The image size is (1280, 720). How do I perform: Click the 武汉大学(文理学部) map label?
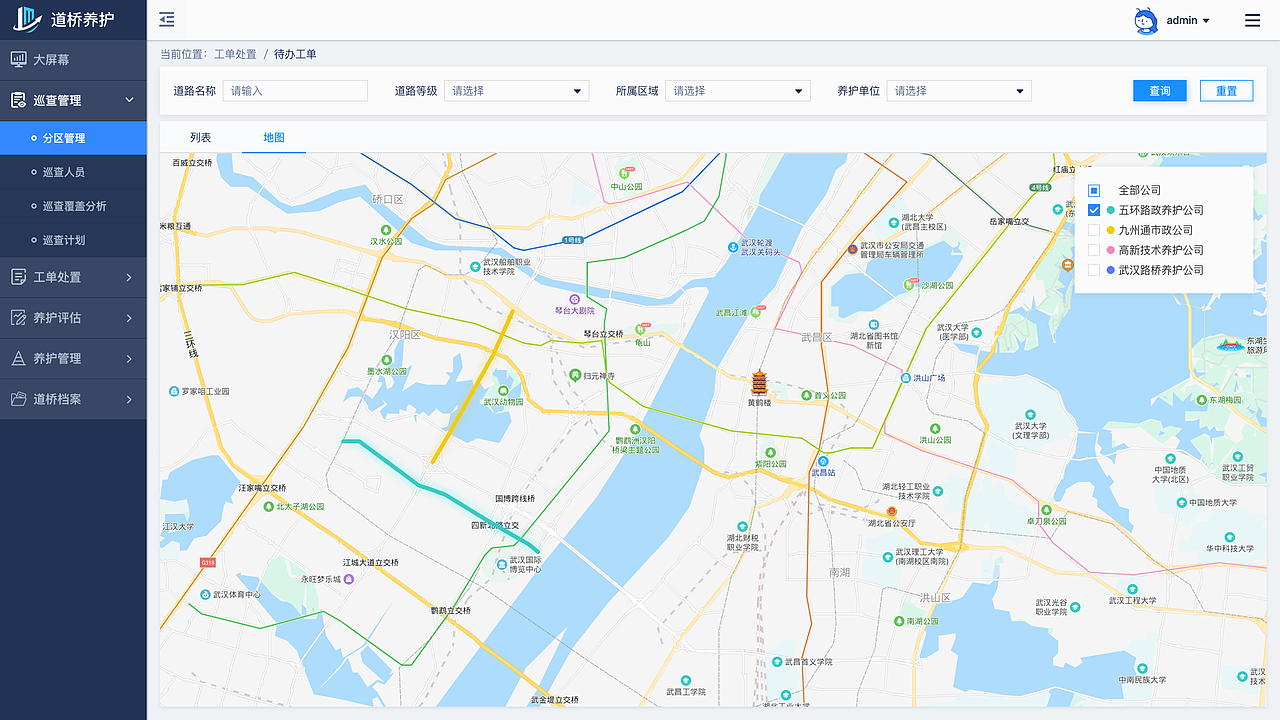tap(1030, 431)
